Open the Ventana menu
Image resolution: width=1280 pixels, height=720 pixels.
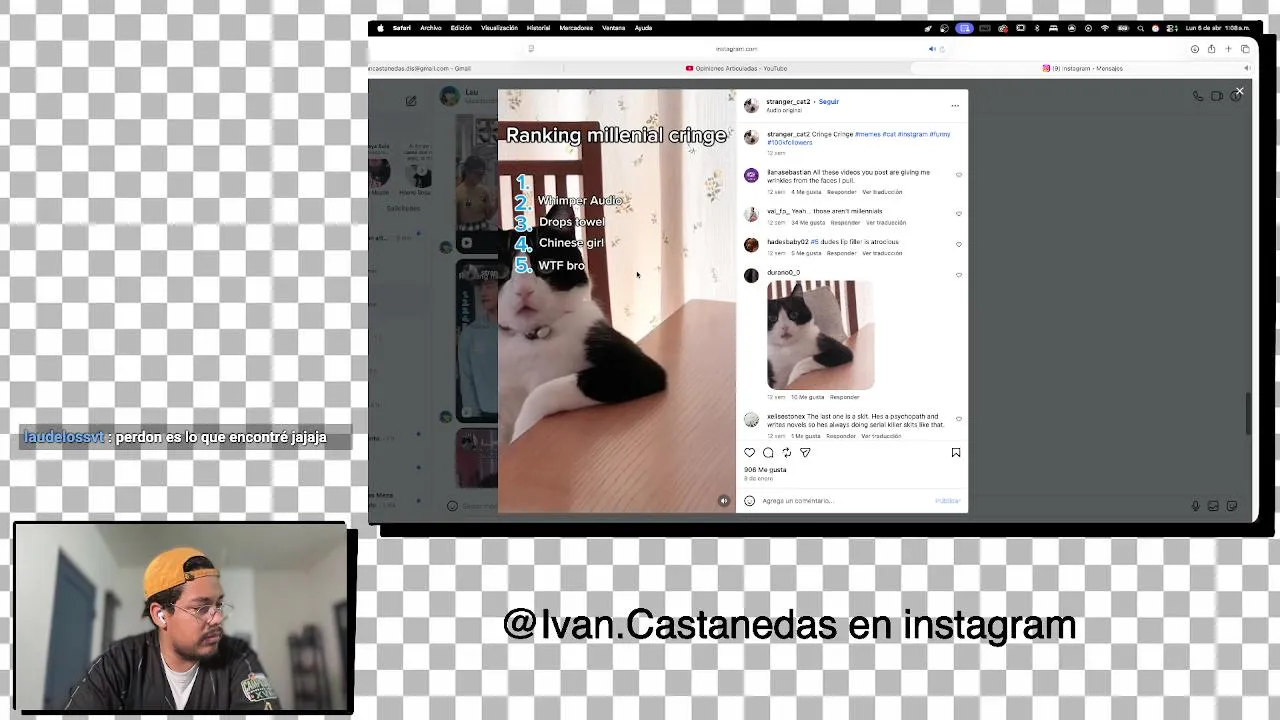tap(614, 28)
